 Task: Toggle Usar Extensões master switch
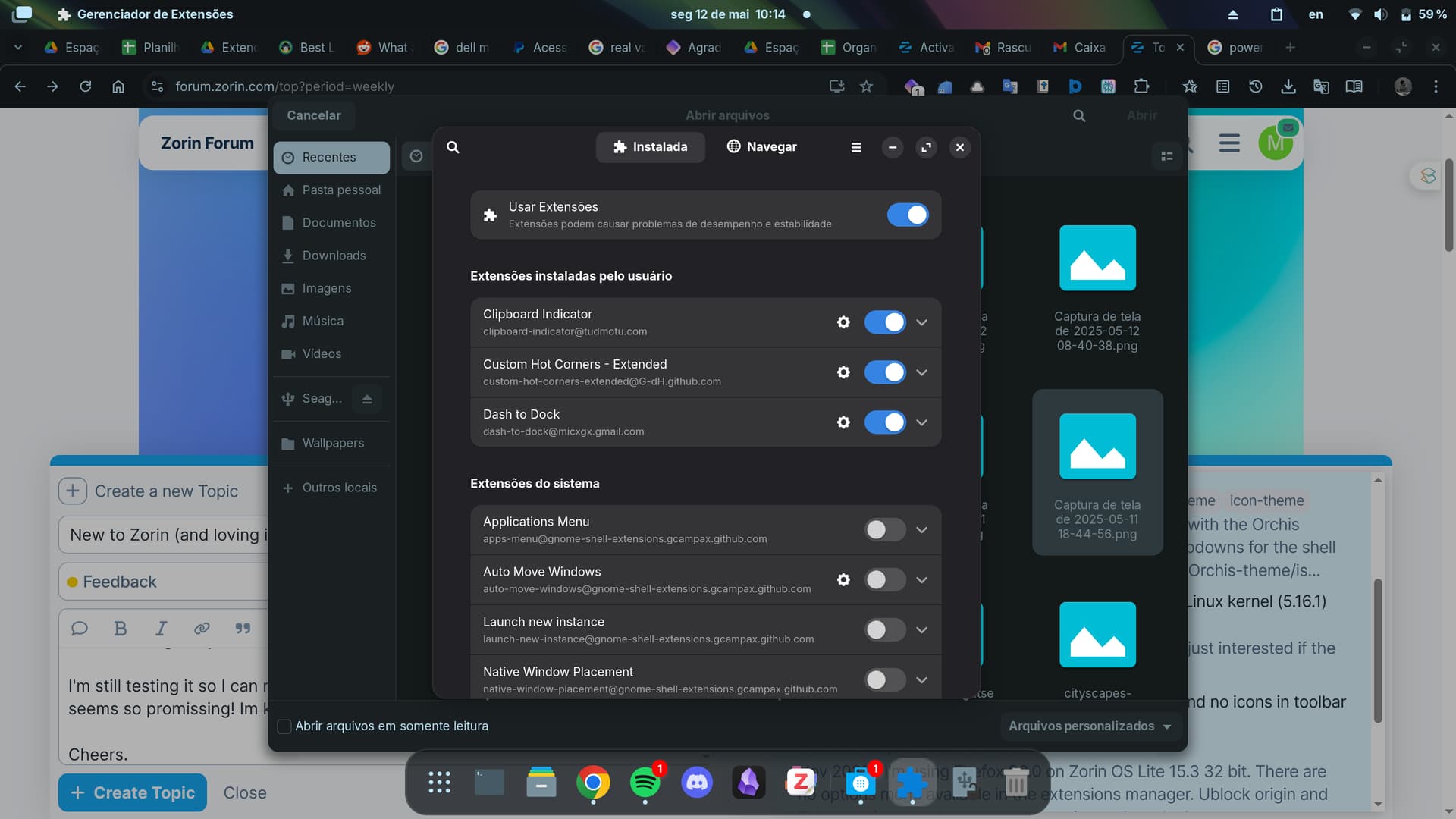[908, 215]
